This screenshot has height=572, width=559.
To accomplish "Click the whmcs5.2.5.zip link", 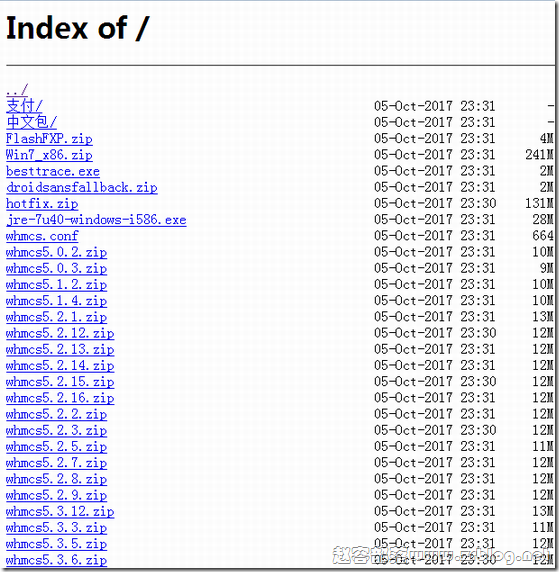I will tap(57, 447).
